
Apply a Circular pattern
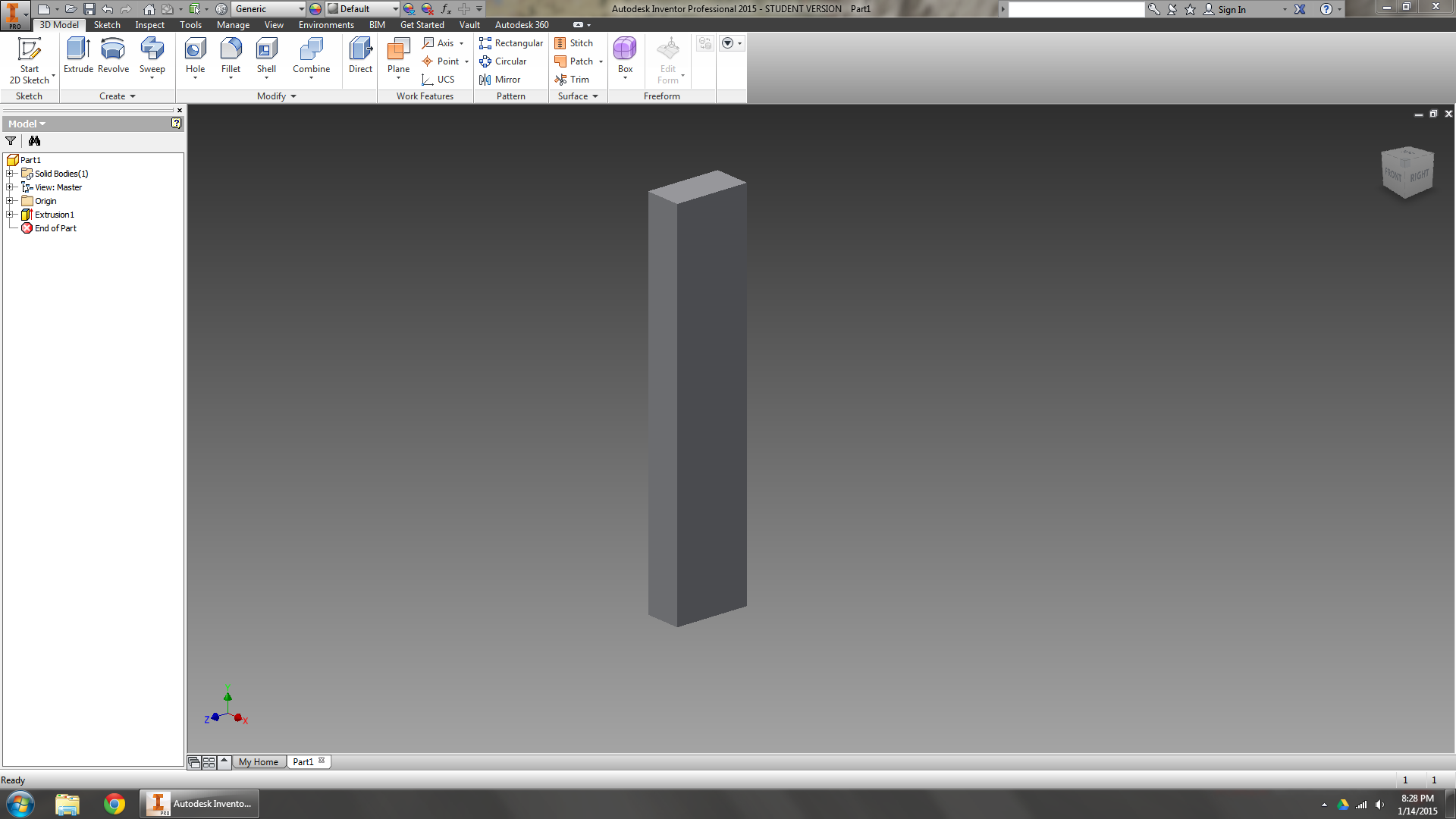pyautogui.click(x=503, y=61)
